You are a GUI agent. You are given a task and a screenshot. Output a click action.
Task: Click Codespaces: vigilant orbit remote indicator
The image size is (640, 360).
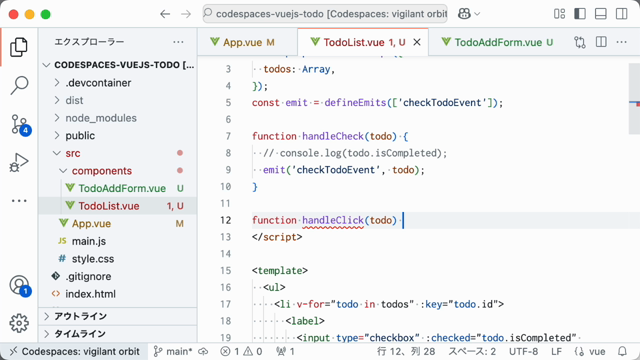pos(74,351)
